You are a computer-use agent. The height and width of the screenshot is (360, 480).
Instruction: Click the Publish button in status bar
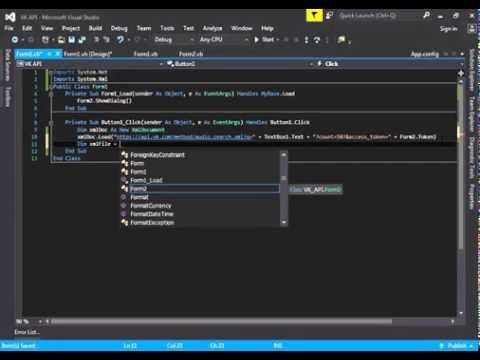[x=456, y=346]
